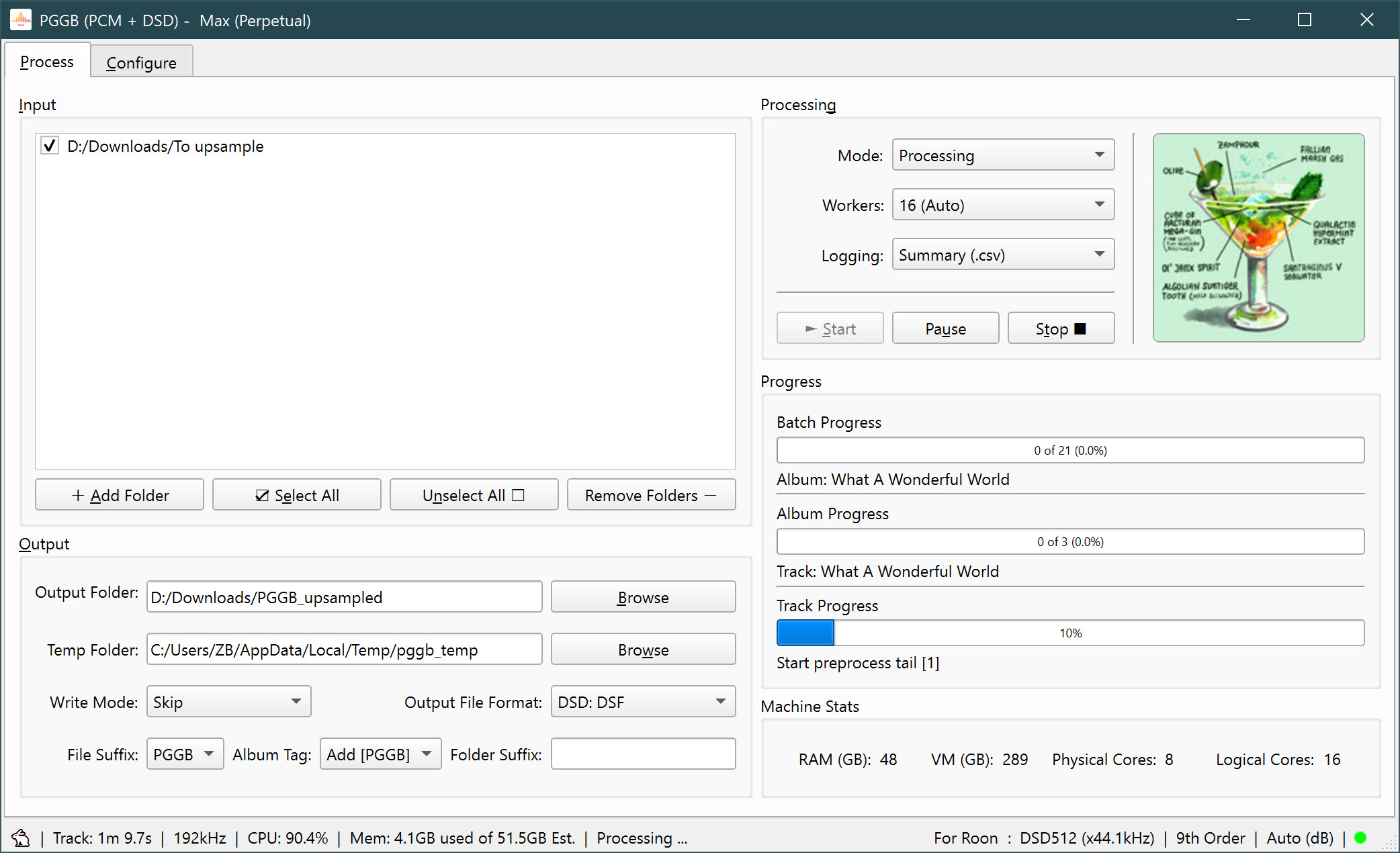
Task: Open the Album Tag dropdown showing Add PGGB
Action: click(380, 754)
